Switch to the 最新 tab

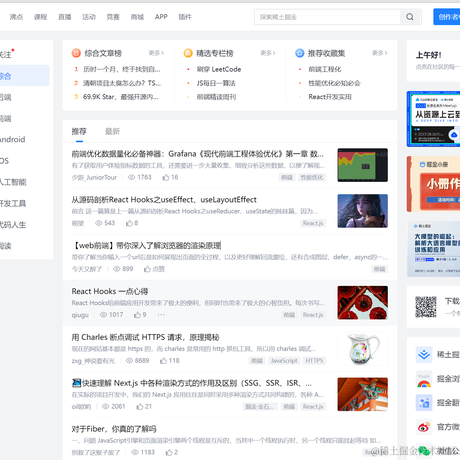point(112,131)
